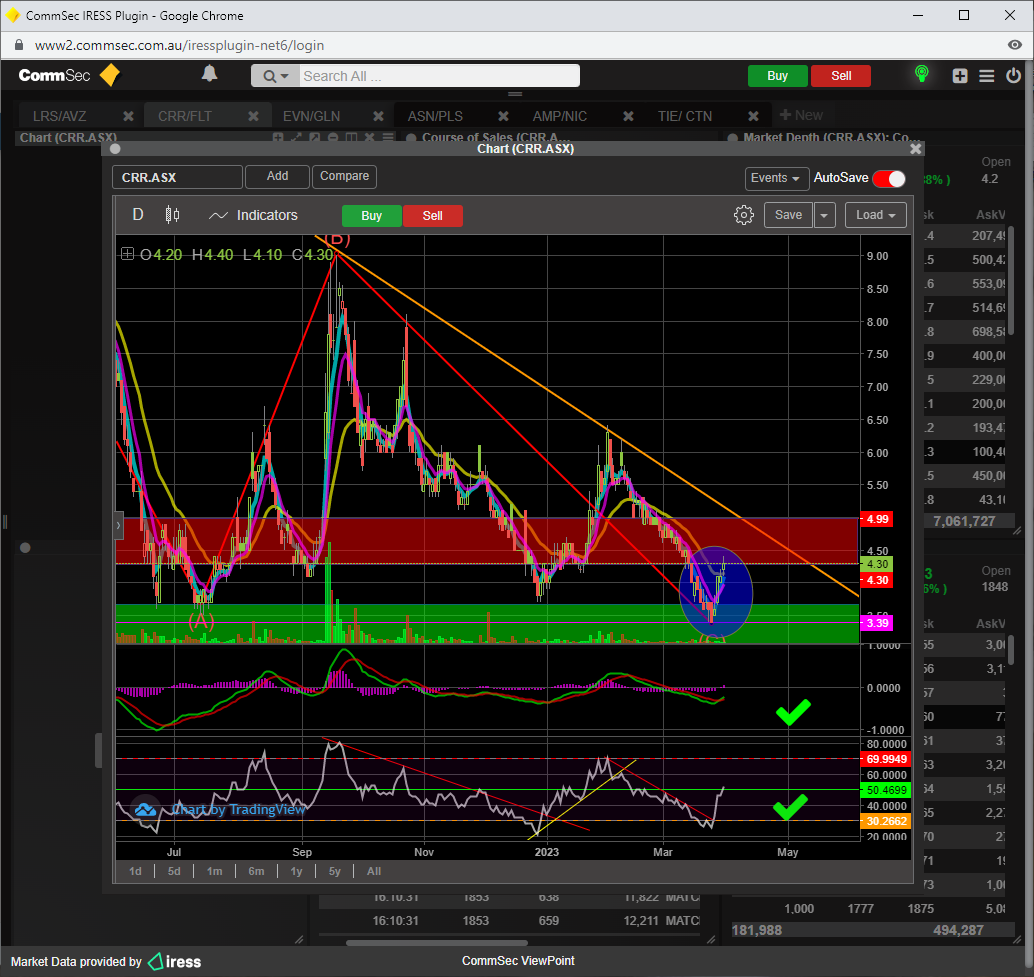The width and height of the screenshot is (1034, 977).
Task: Focus the Search All input field
Action: tap(439, 76)
